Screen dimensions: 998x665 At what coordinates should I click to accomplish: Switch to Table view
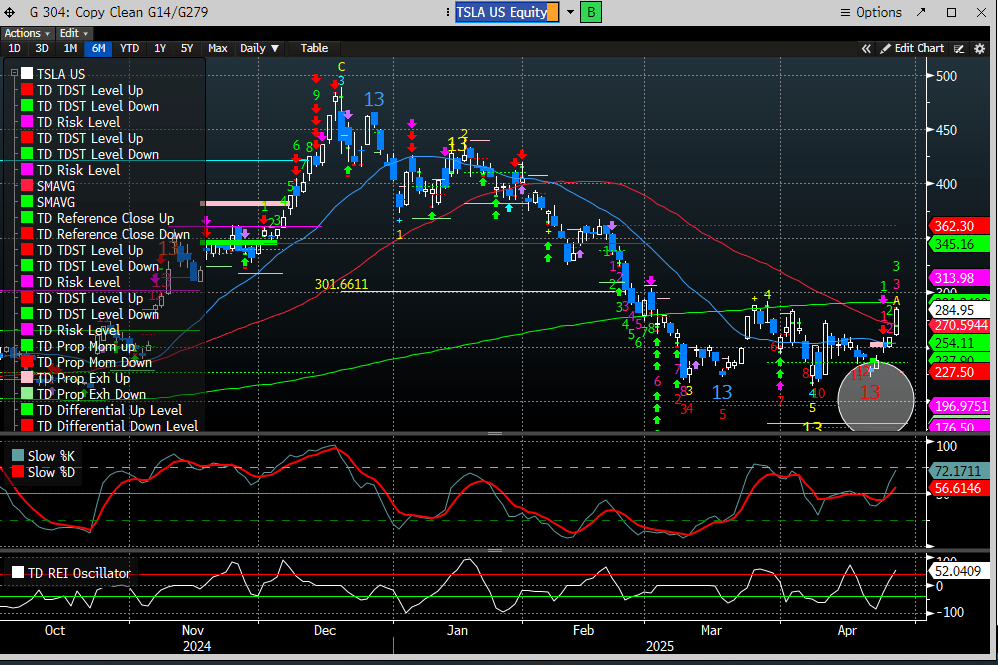[x=314, y=48]
